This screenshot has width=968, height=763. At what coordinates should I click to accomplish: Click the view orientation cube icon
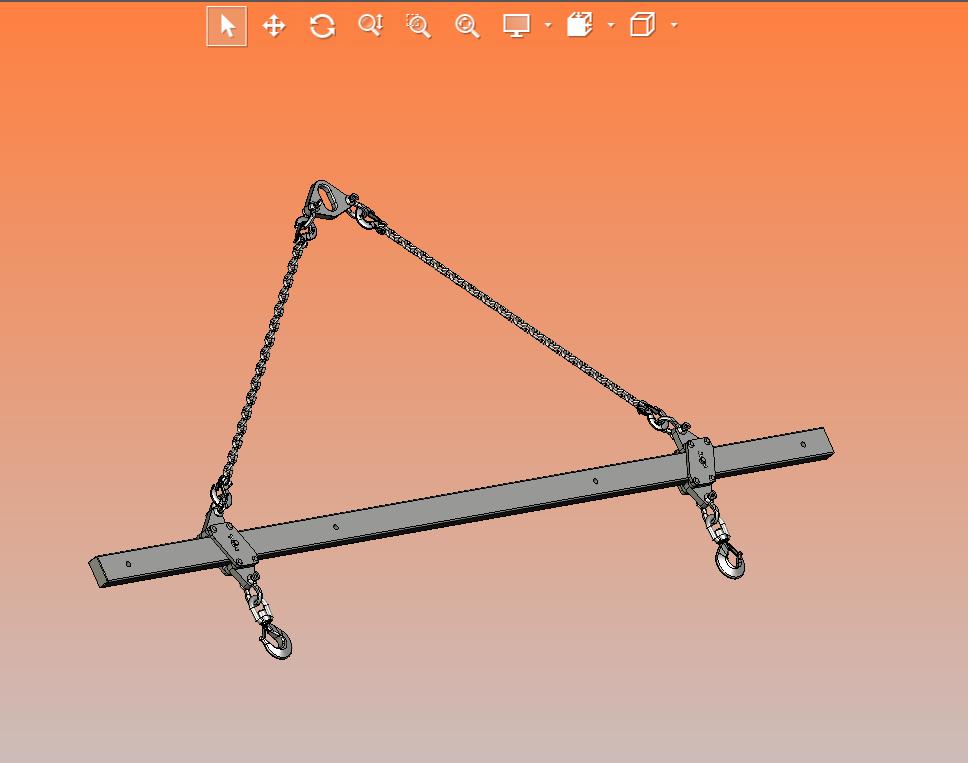click(x=642, y=25)
